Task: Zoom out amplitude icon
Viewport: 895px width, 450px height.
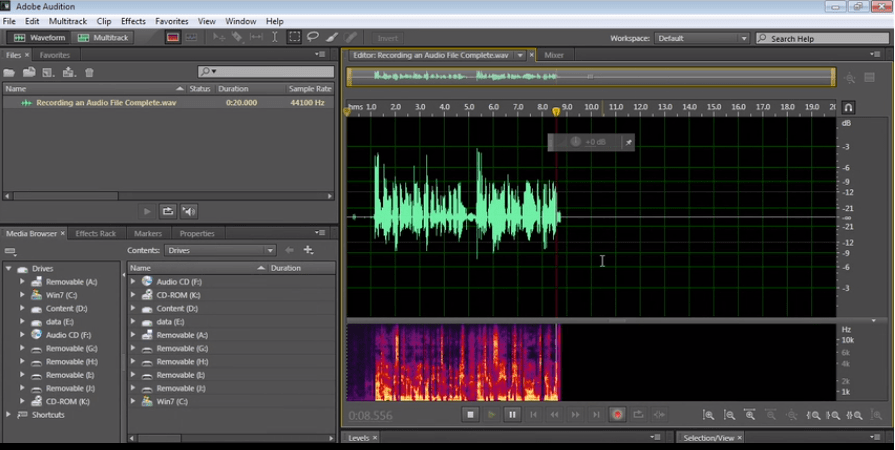Action: click(x=729, y=416)
